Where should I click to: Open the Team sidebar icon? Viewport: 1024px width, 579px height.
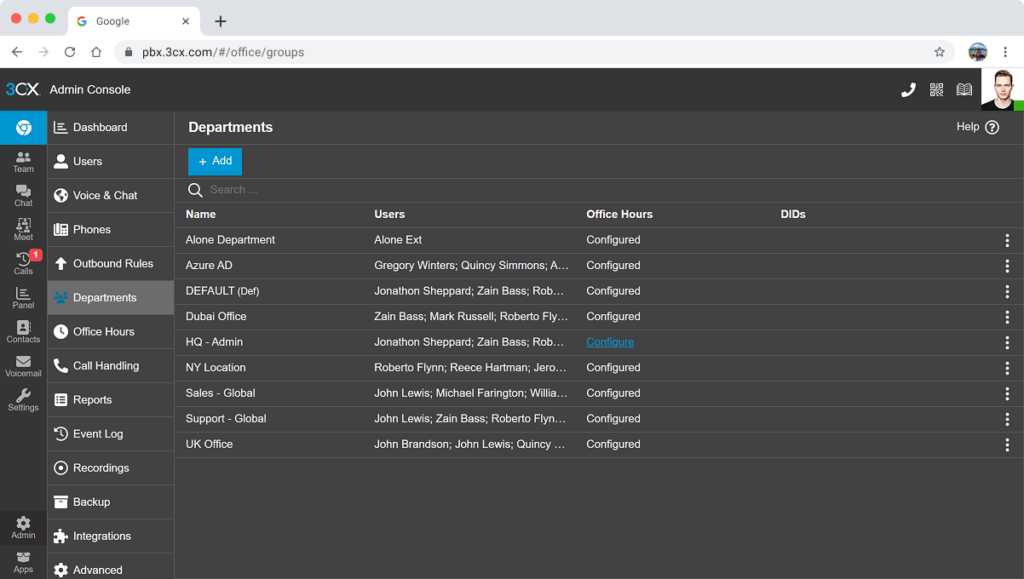tap(23, 161)
